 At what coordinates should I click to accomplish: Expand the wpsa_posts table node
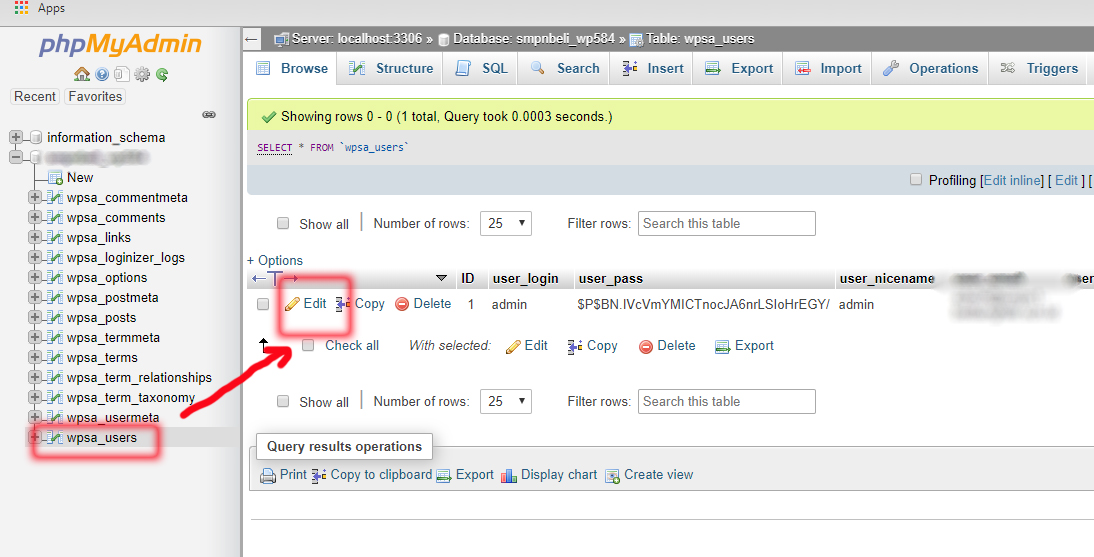[x=35, y=318]
